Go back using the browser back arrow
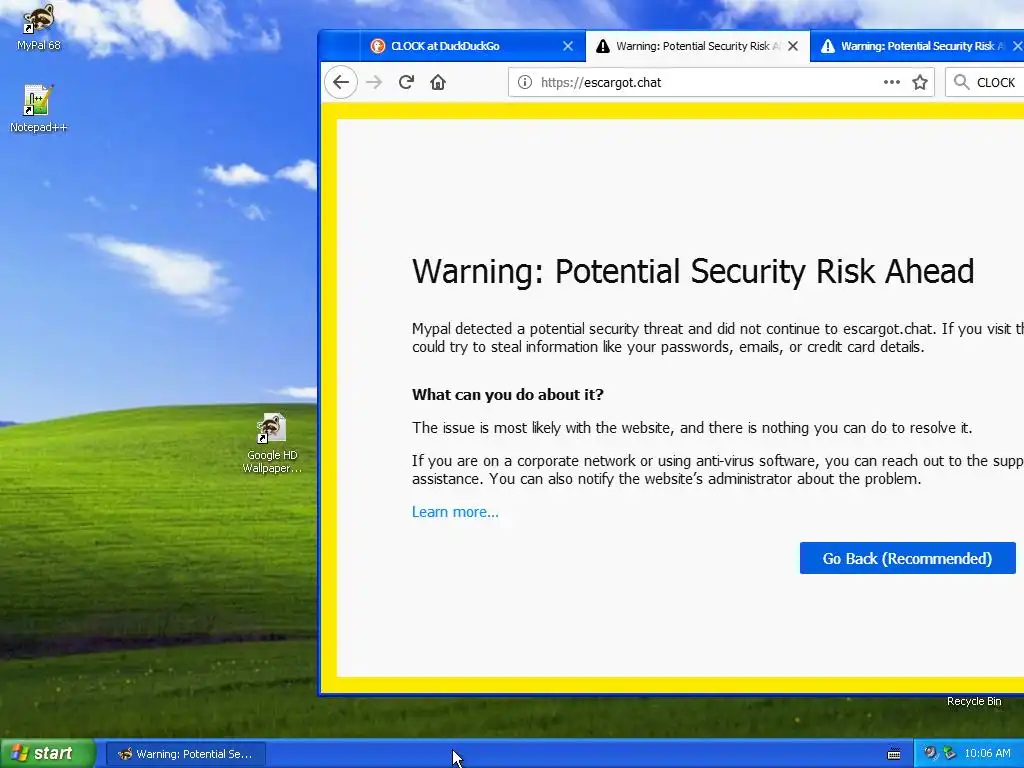The width and height of the screenshot is (1024, 768). click(x=341, y=82)
